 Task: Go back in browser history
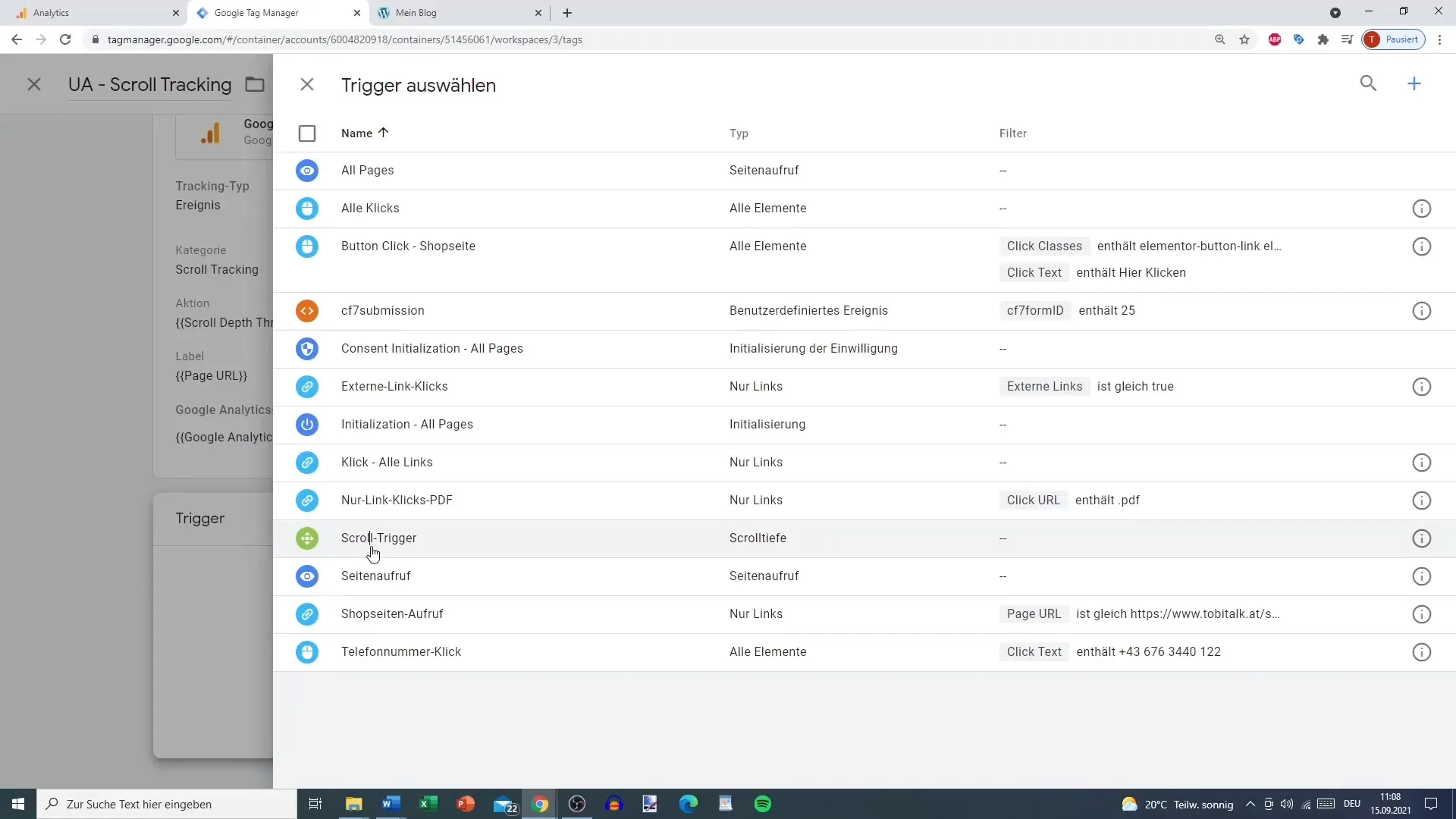click(x=17, y=39)
